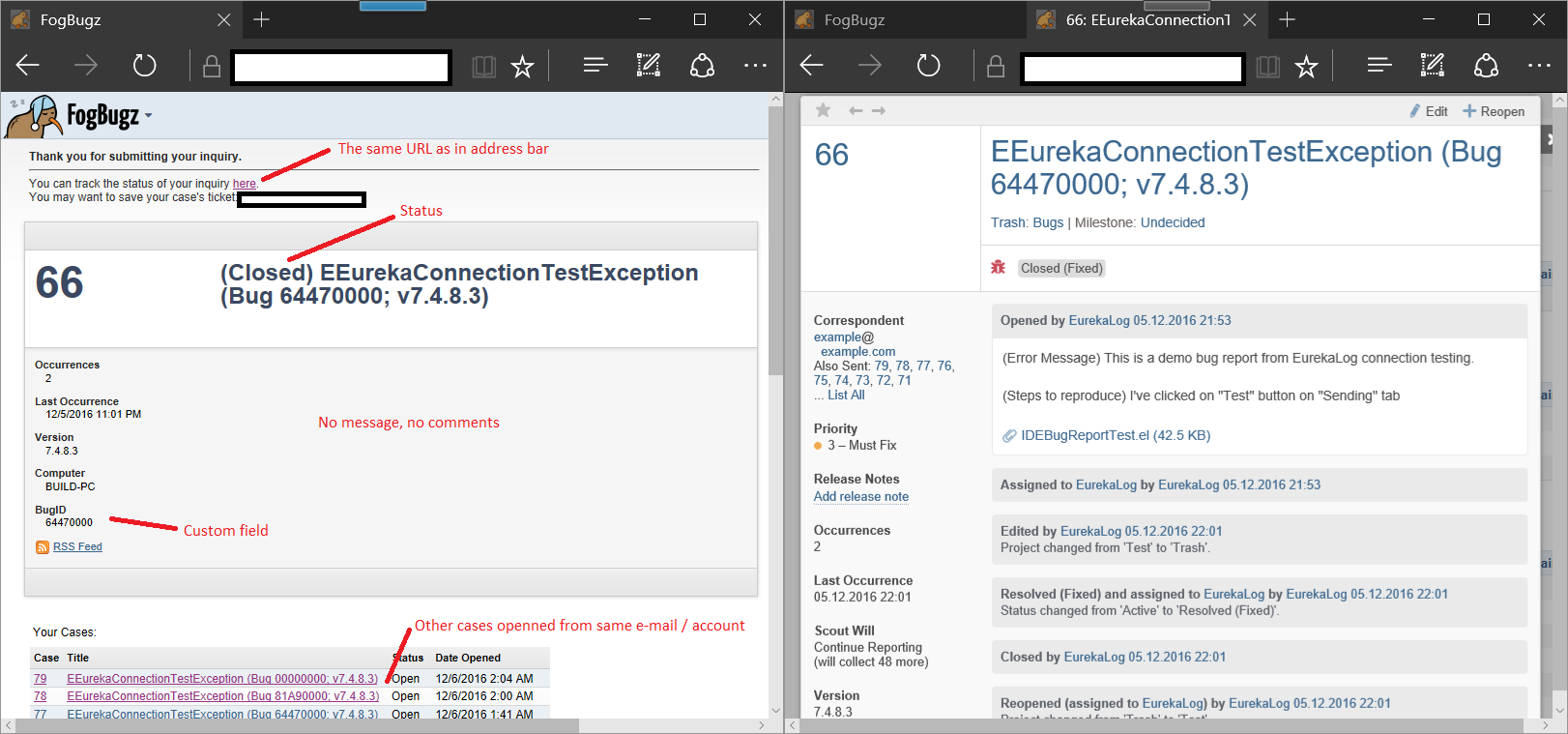This screenshot has width=1568, height=734.
Task: Go to previous case with left arrow
Action: (x=856, y=110)
